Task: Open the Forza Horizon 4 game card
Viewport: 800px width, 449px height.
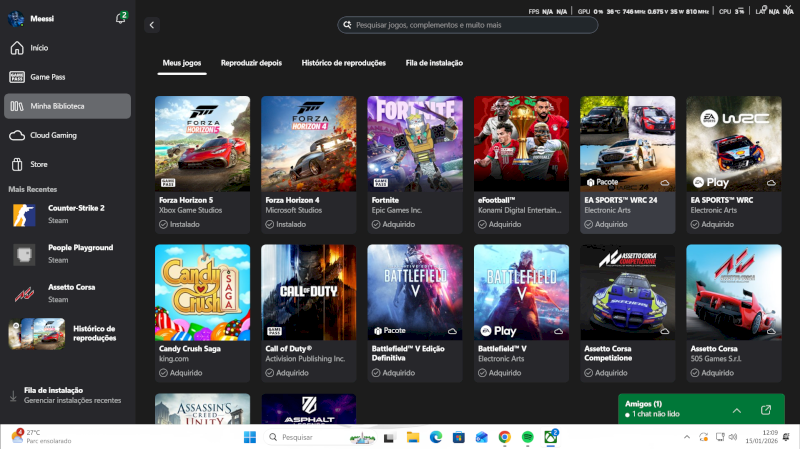Action: [x=309, y=164]
